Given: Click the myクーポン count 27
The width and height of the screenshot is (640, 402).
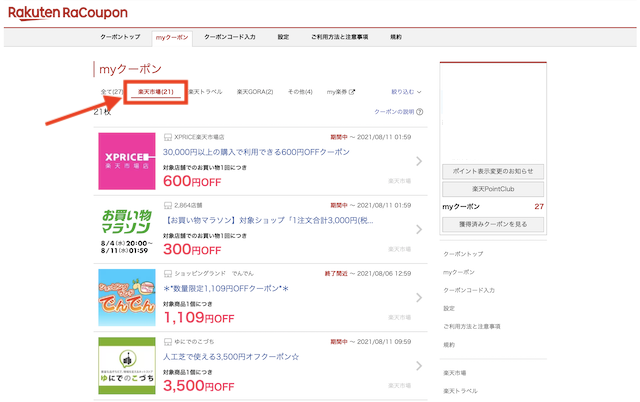Looking at the screenshot, I should point(539,207).
